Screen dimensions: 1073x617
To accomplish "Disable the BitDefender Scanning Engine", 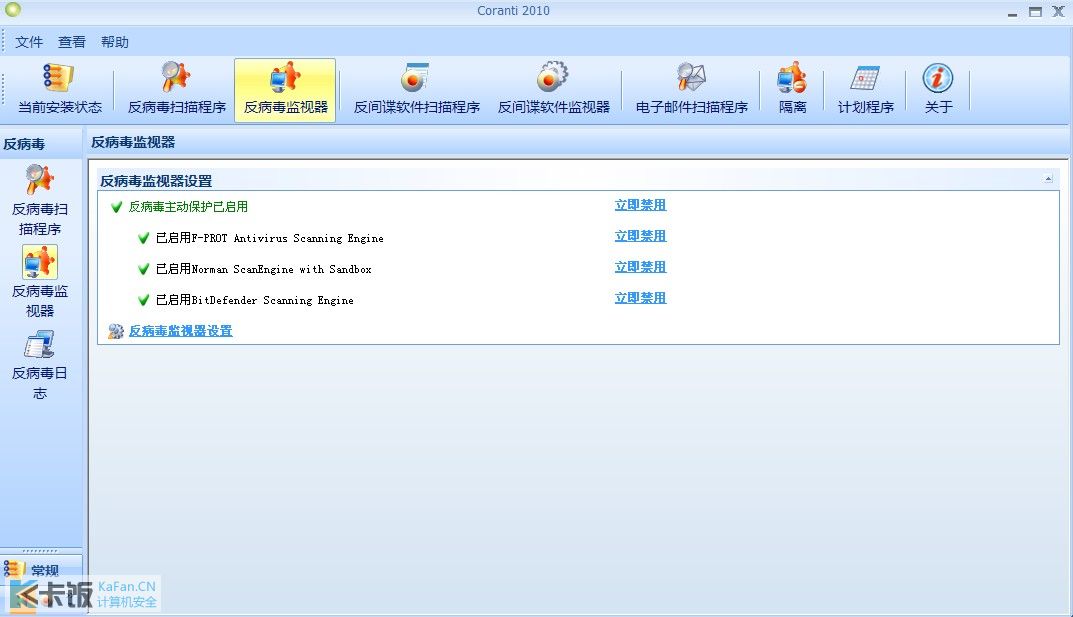I will [640, 298].
